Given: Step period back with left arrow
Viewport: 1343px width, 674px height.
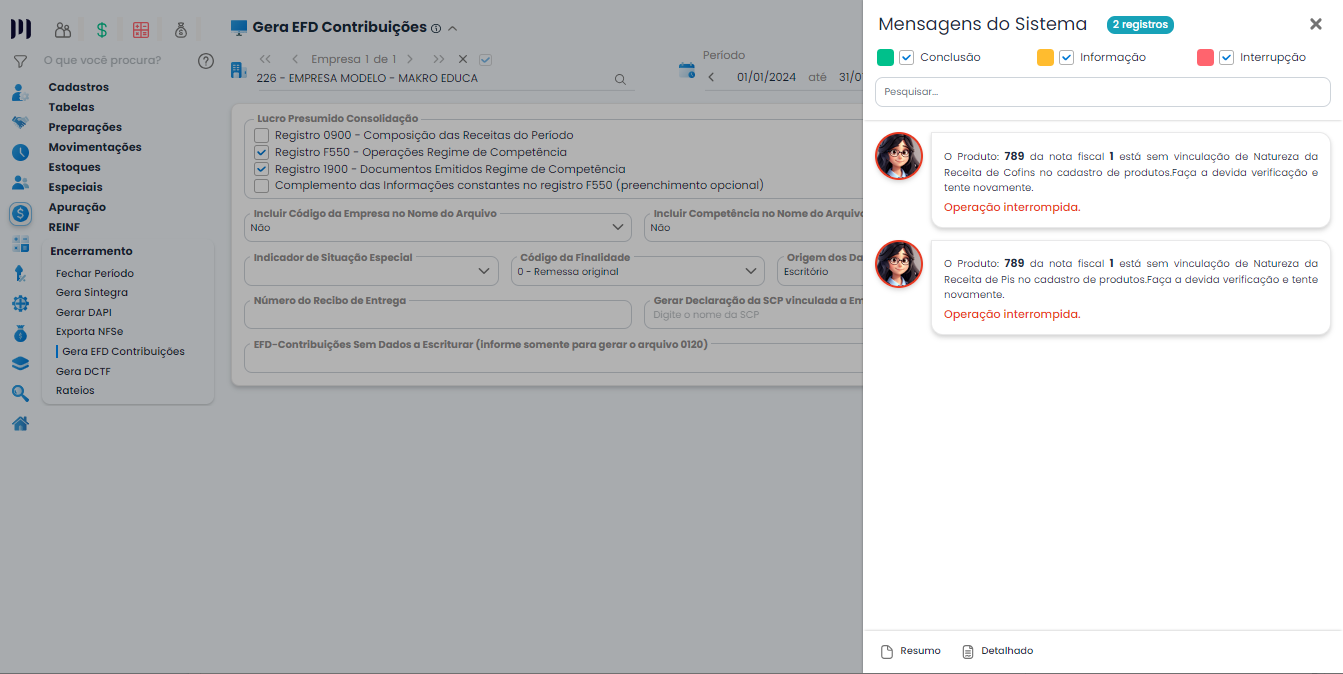Looking at the screenshot, I should pyautogui.click(x=711, y=77).
